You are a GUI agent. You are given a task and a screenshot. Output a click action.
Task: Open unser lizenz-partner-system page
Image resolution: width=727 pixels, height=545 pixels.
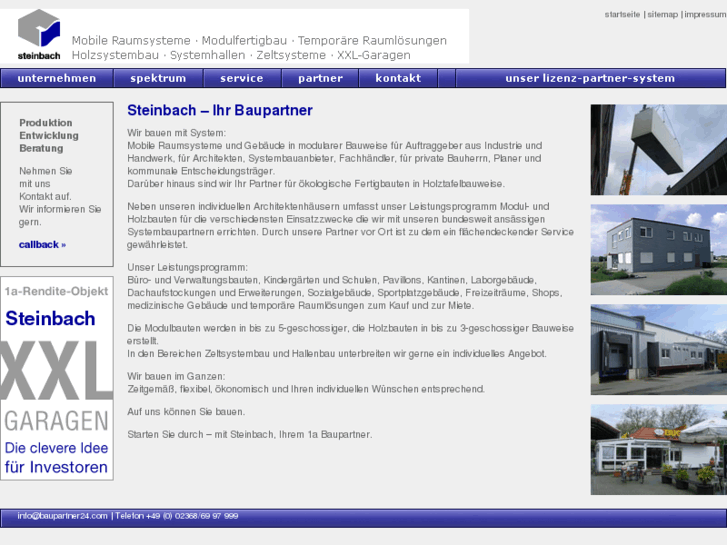(590, 78)
